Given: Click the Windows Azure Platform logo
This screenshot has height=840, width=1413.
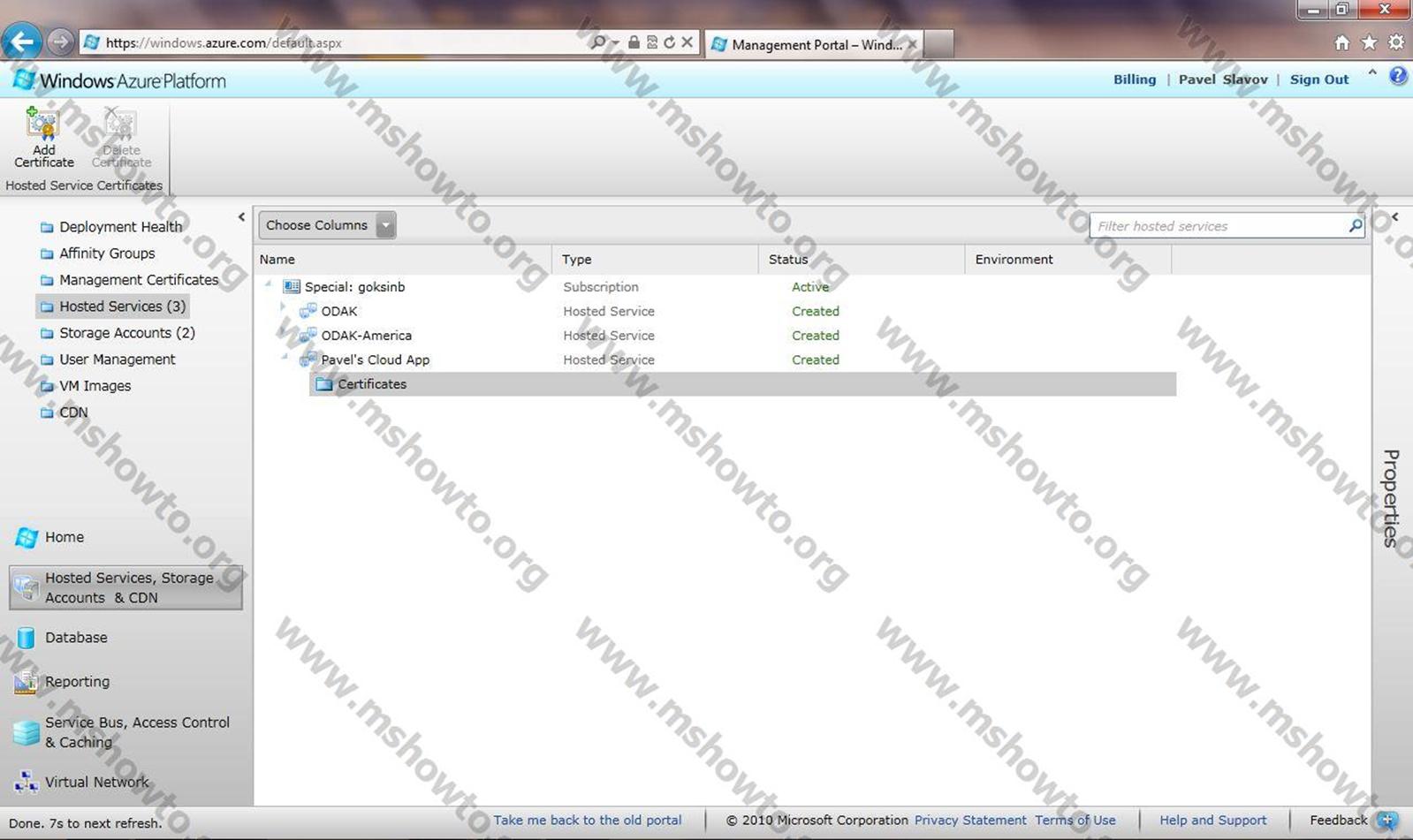Looking at the screenshot, I should (119, 80).
